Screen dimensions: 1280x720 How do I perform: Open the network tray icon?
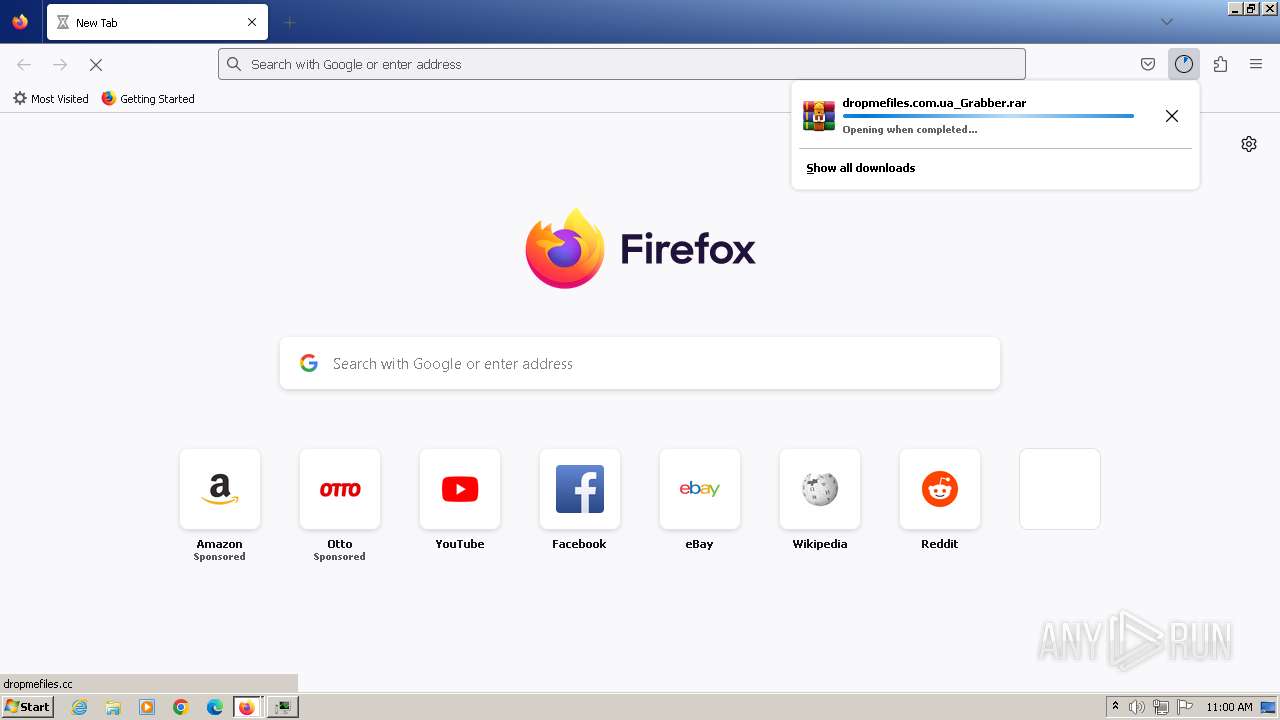pyautogui.click(x=1161, y=707)
